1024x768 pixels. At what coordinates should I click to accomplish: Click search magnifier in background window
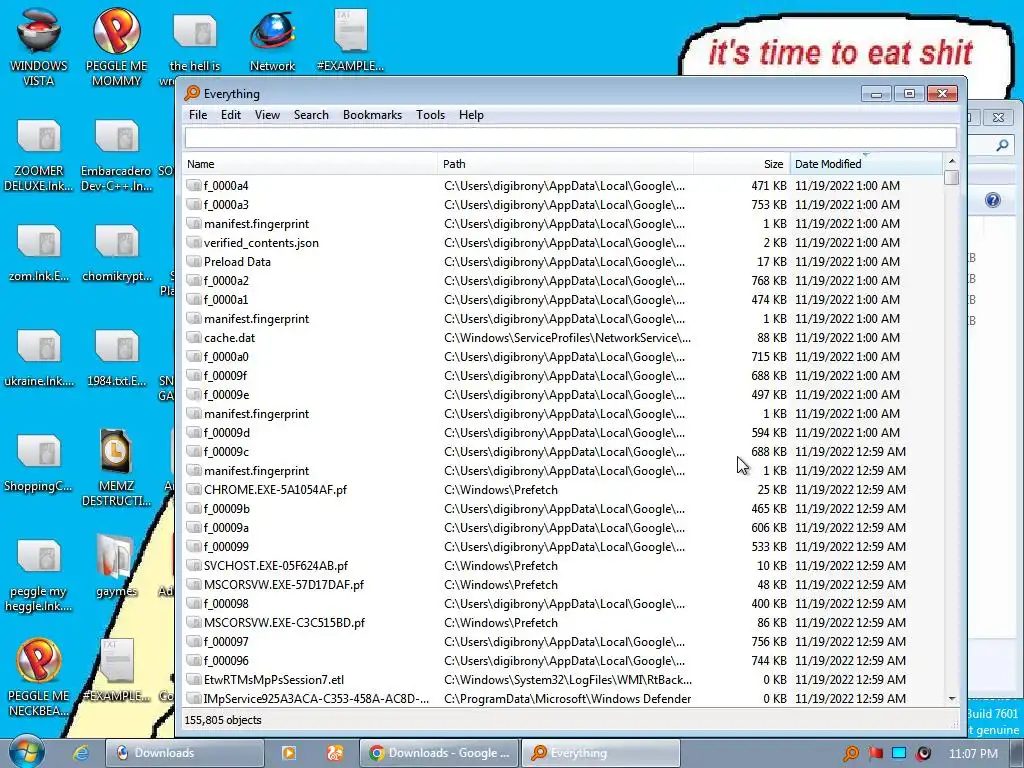1002,145
